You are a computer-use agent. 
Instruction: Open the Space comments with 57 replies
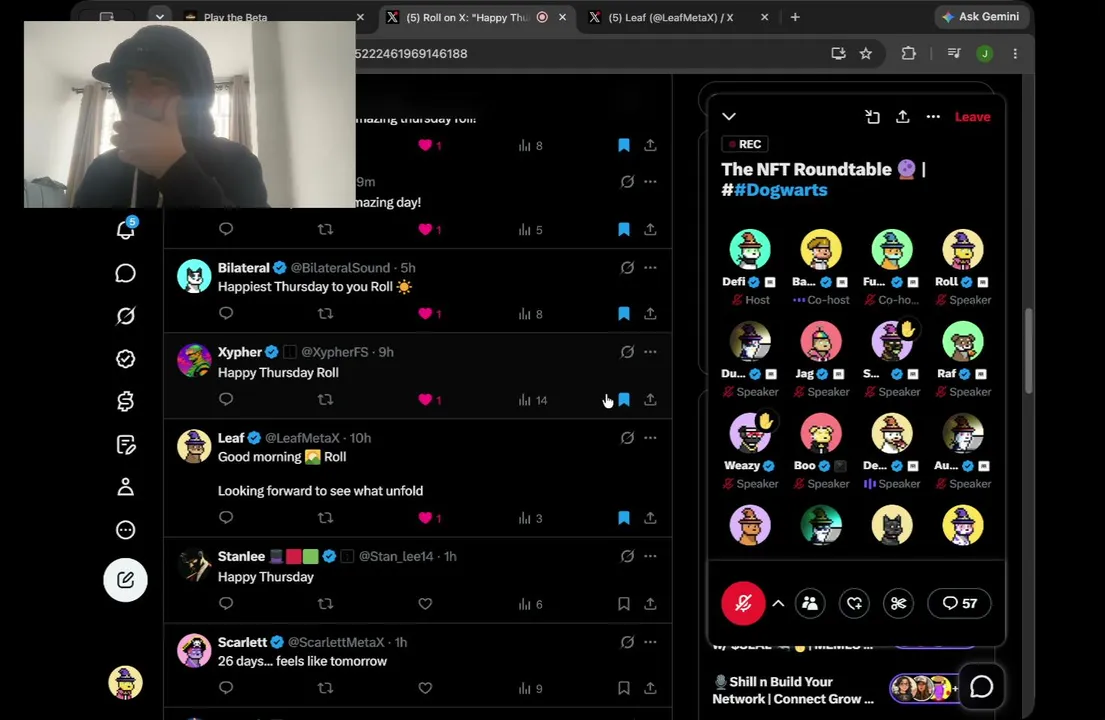(x=959, y=603)
